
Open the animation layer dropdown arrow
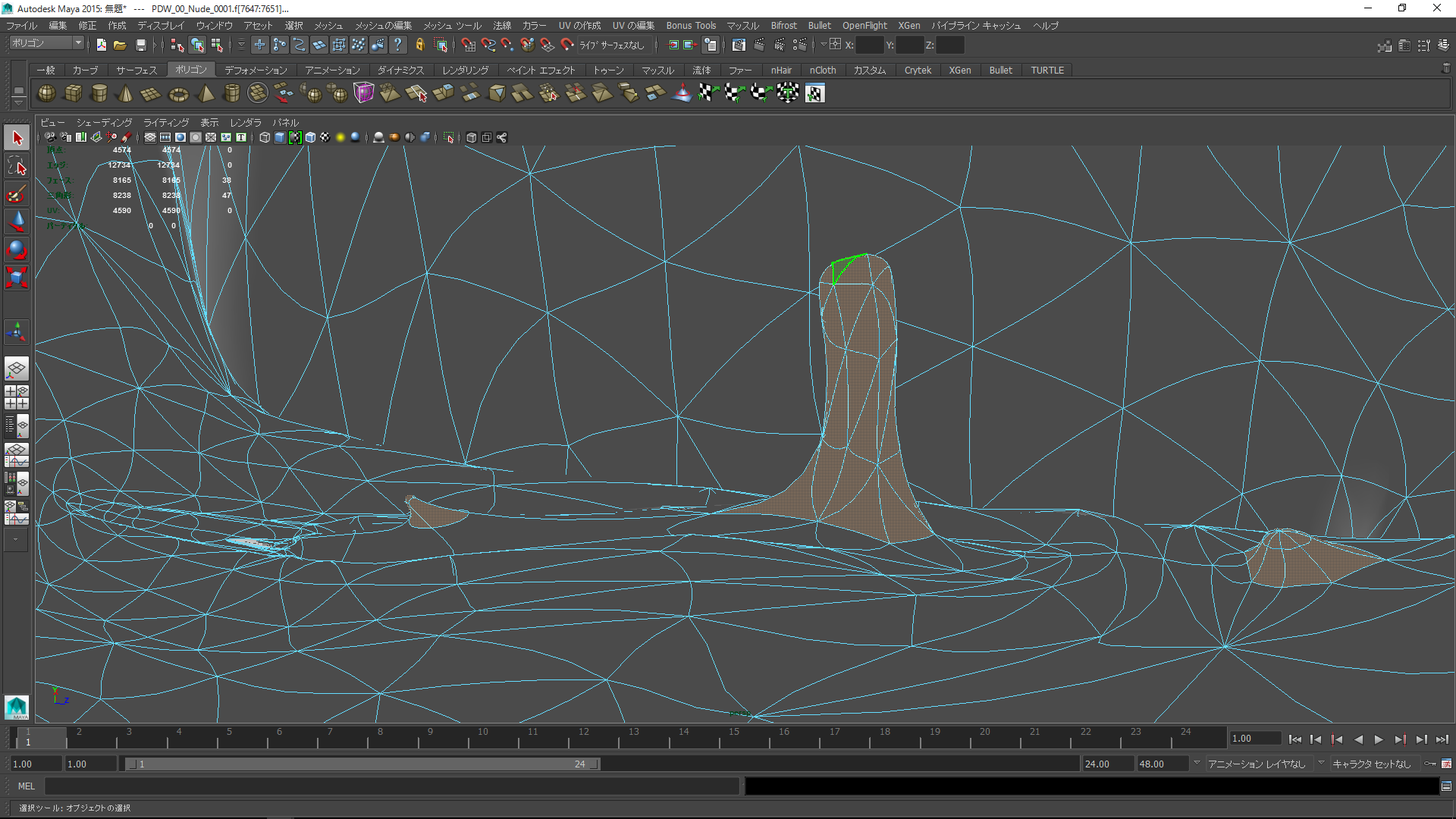(x=1197, y=763)
